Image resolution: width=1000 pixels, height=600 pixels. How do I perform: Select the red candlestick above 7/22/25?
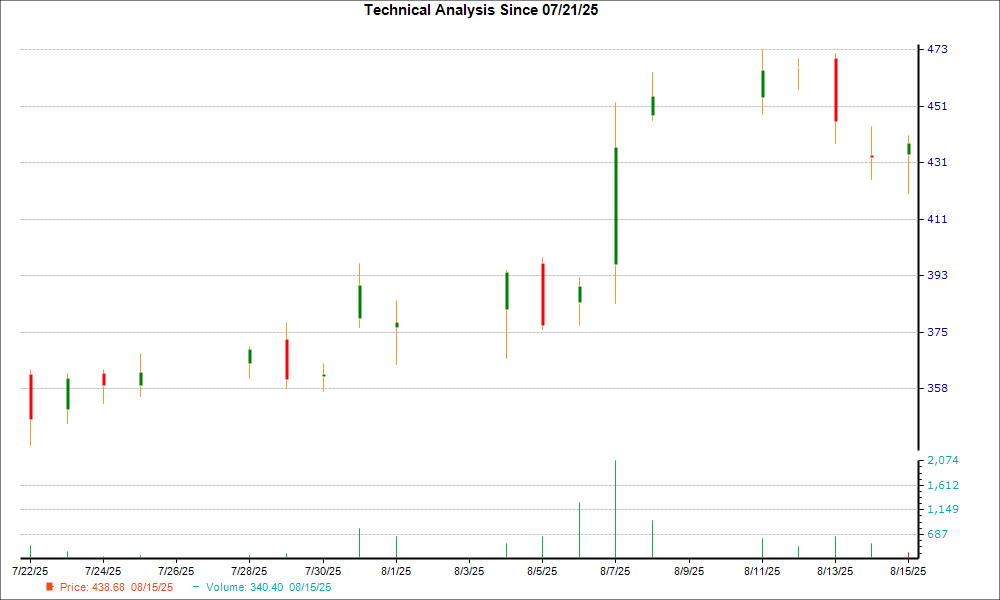tap(31, 397)
